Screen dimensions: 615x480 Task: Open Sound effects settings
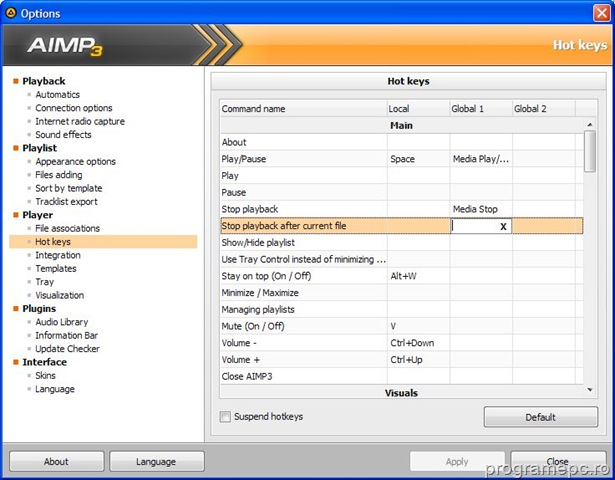tap(63, 135)
